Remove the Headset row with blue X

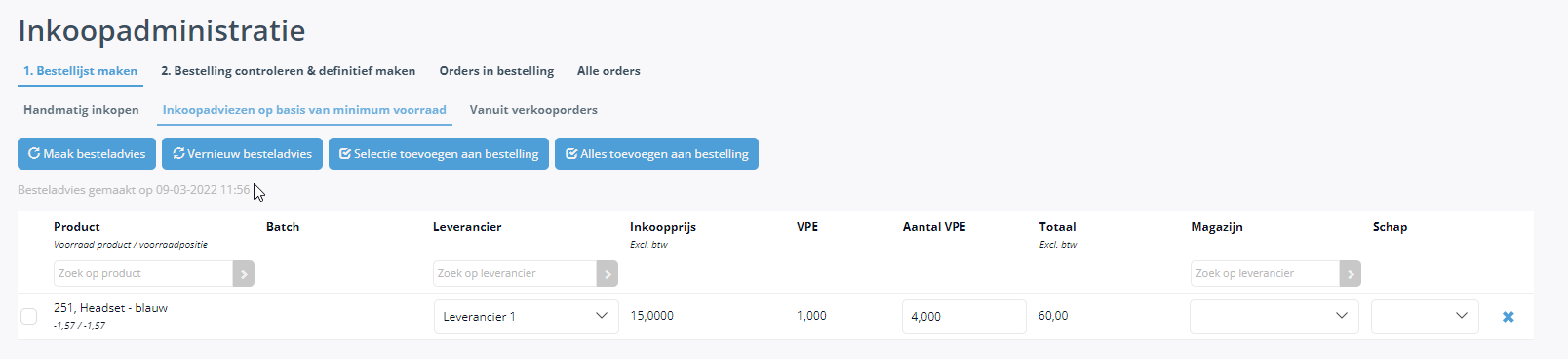tap(1508, 317)
